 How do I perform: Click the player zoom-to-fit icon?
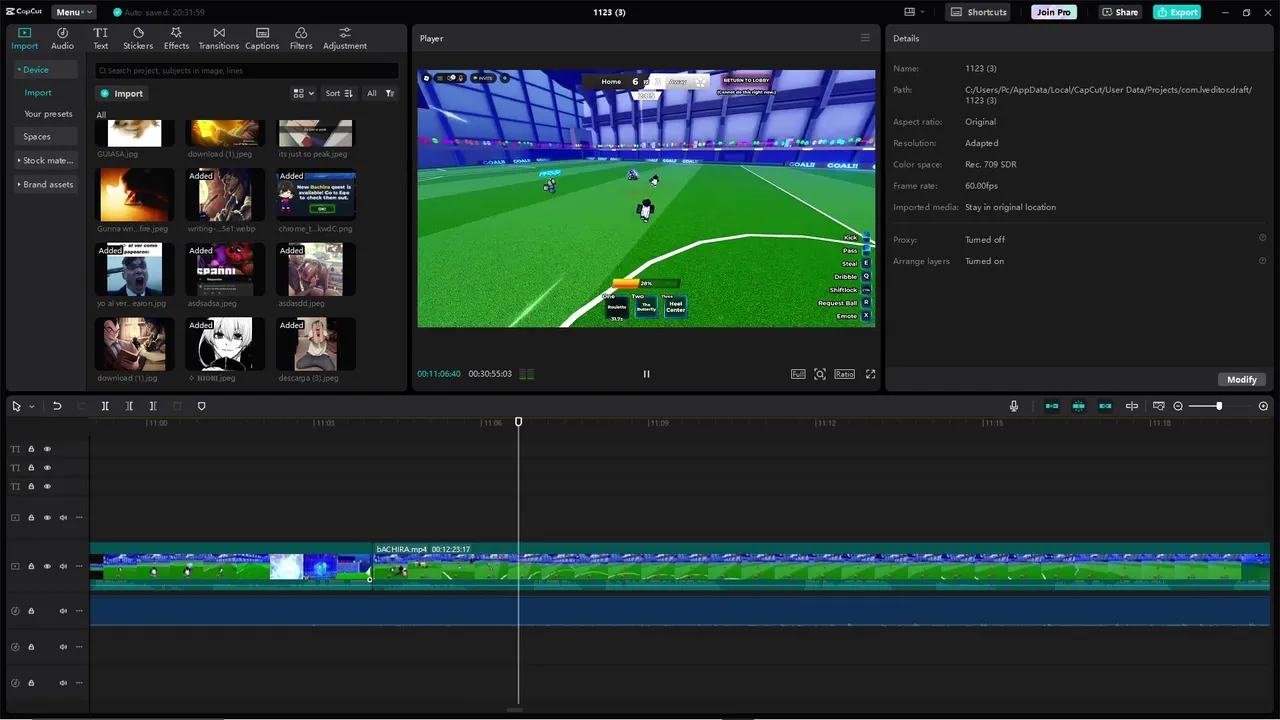click(x=820, y=374)
